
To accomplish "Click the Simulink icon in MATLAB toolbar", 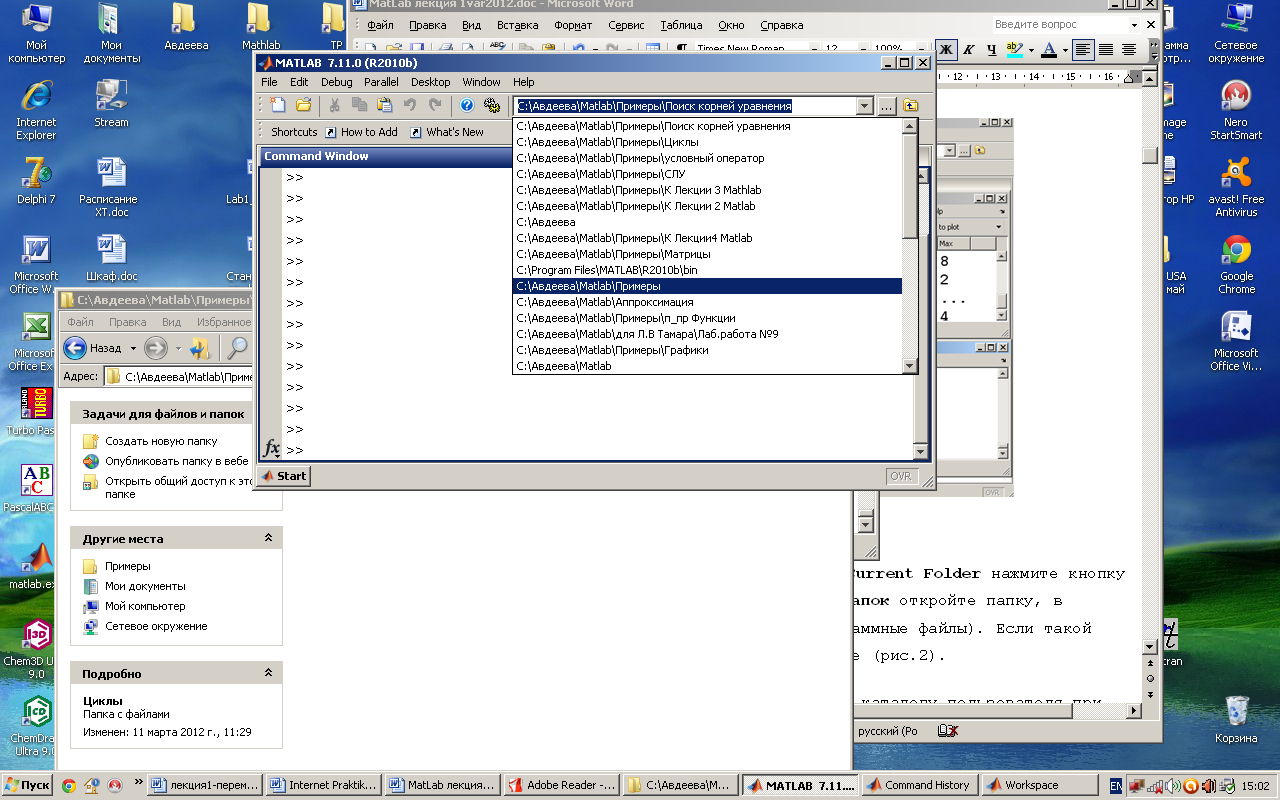I will click(492, 105).
